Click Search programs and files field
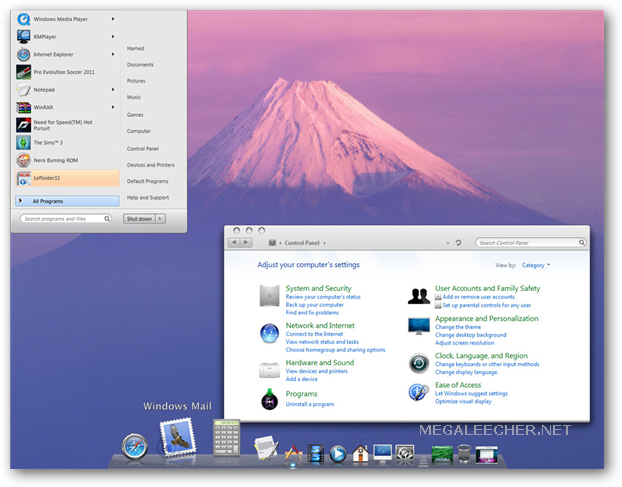This screenshot has width=622, height=487. (x=66, y=219)
